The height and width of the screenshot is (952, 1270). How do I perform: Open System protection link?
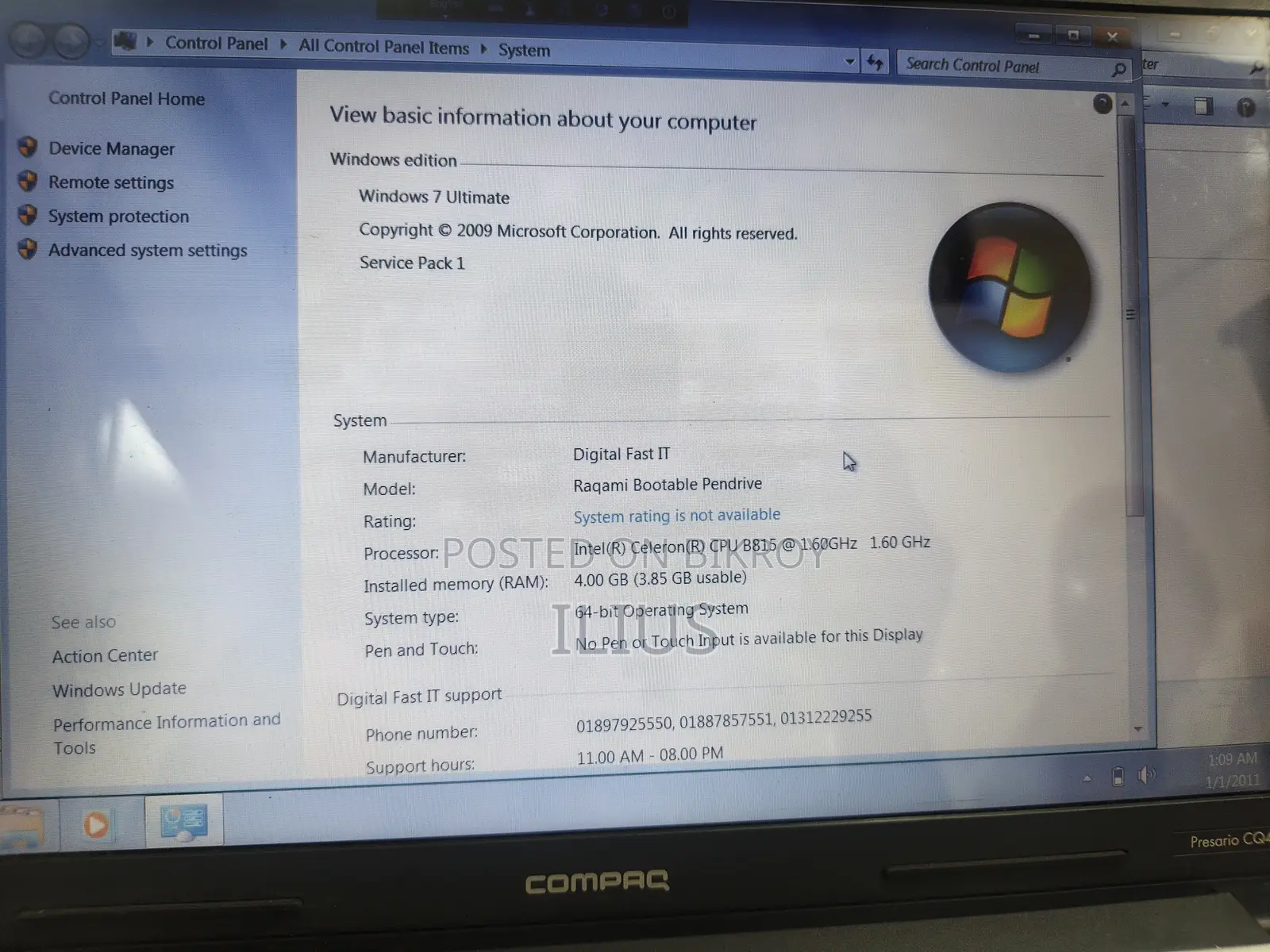point(118,217)
